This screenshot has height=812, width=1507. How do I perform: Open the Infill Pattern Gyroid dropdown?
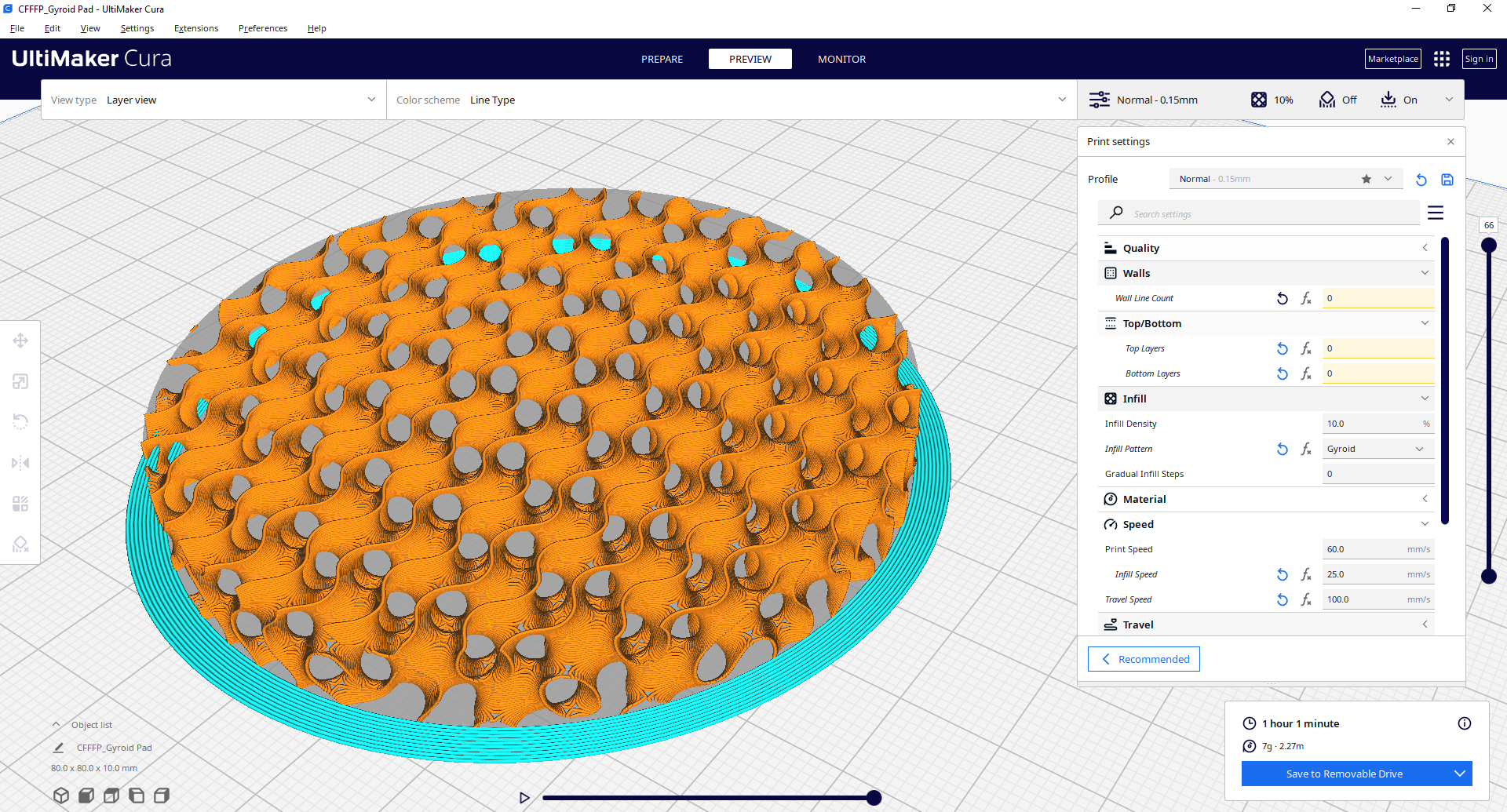pos(1377,449)
